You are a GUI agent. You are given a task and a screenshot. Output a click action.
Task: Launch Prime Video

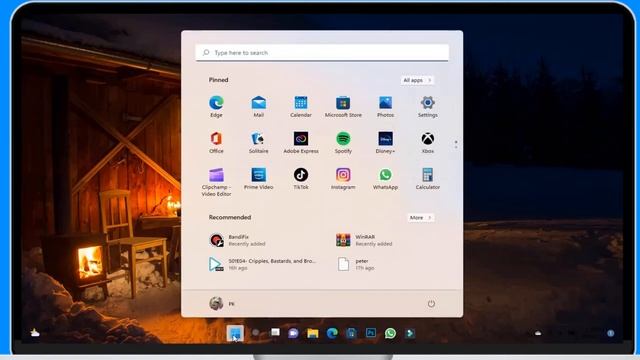tap(258, 178)
